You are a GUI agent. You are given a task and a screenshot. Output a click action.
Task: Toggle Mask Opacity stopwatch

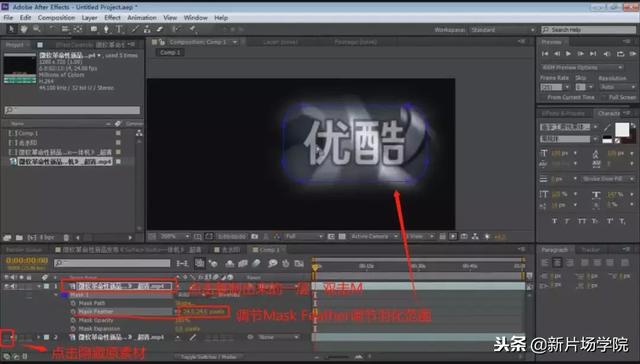73,320
